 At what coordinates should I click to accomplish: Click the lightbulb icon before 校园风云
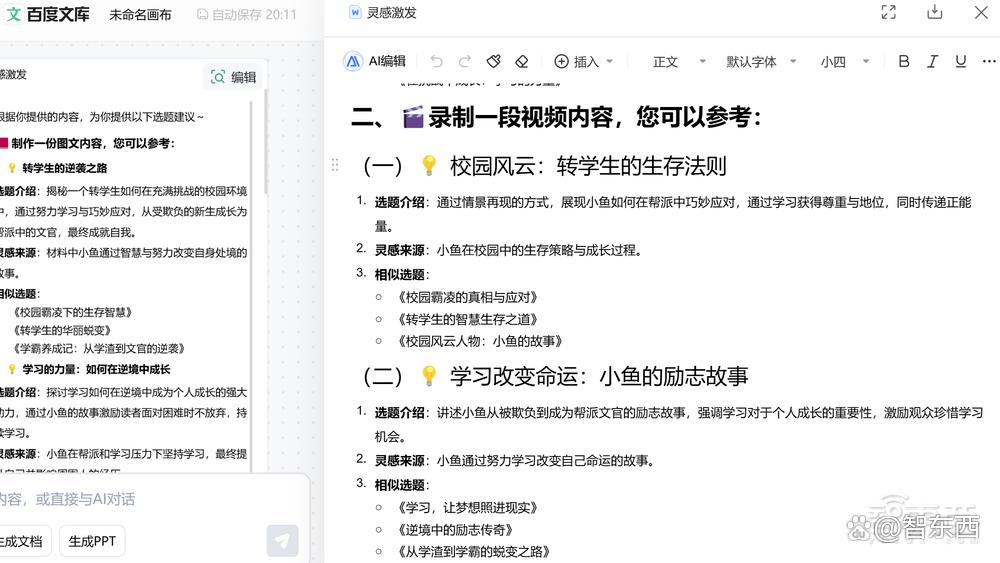429,166
